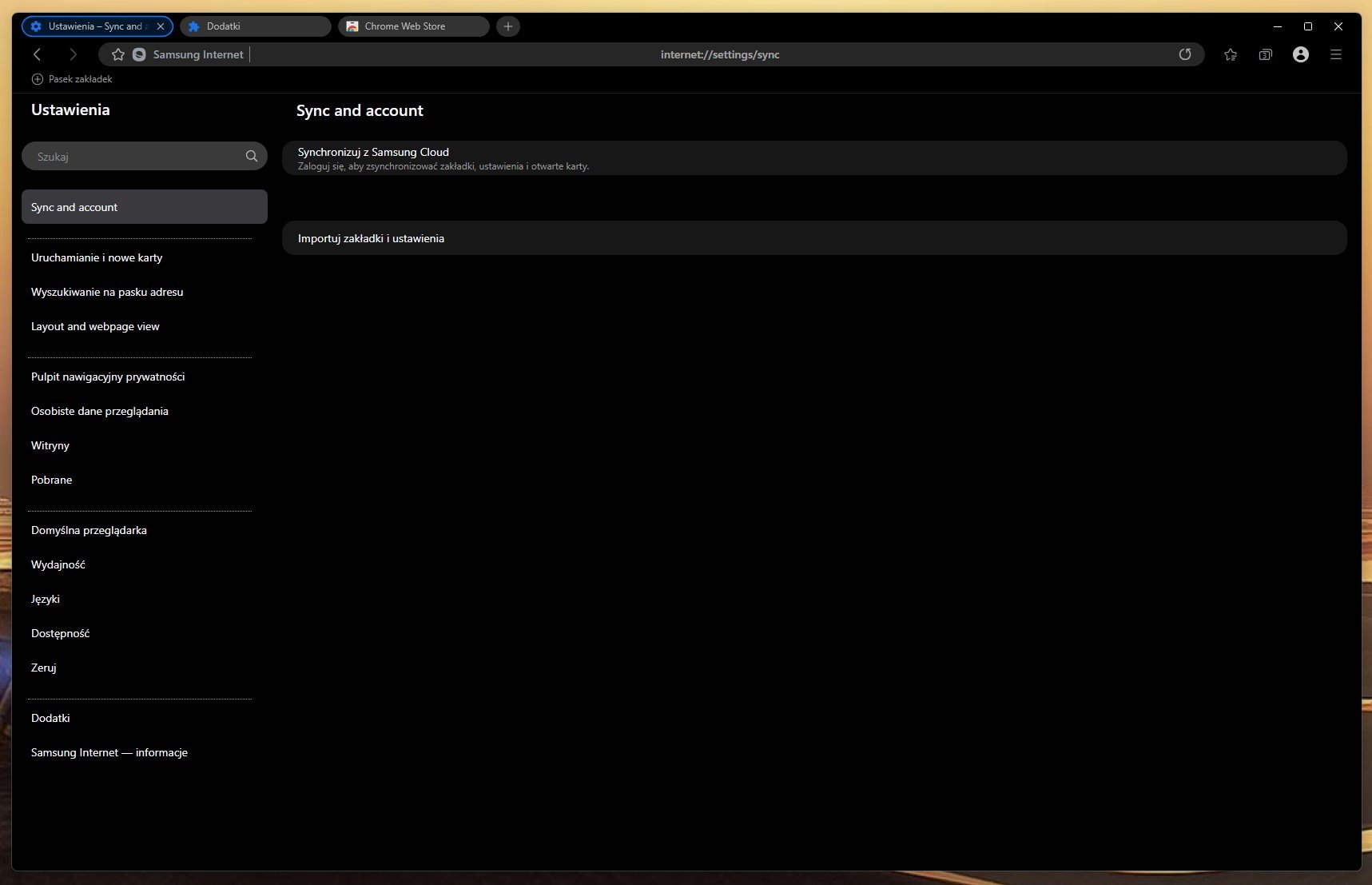Open the Pobrane settings section

pos(145,480)
